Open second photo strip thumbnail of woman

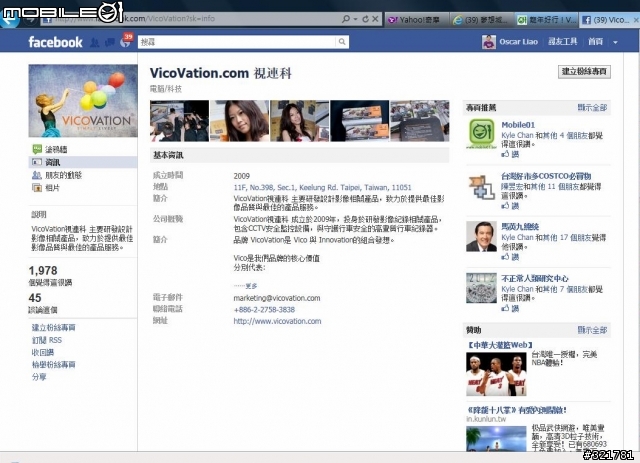click(x=240, y=121)
